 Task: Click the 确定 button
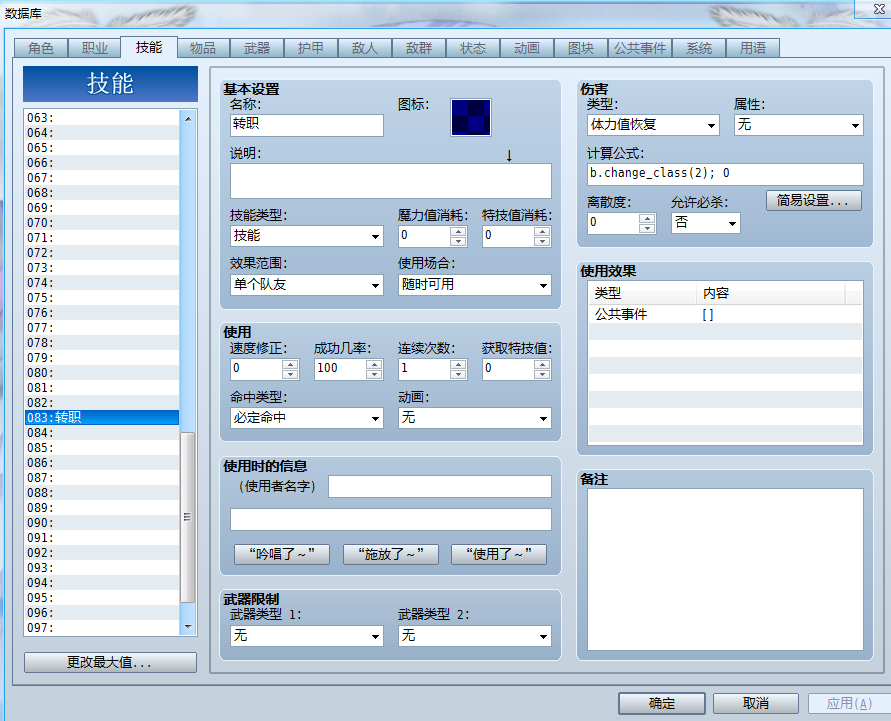pyautogui.click(x=662, y=703)
